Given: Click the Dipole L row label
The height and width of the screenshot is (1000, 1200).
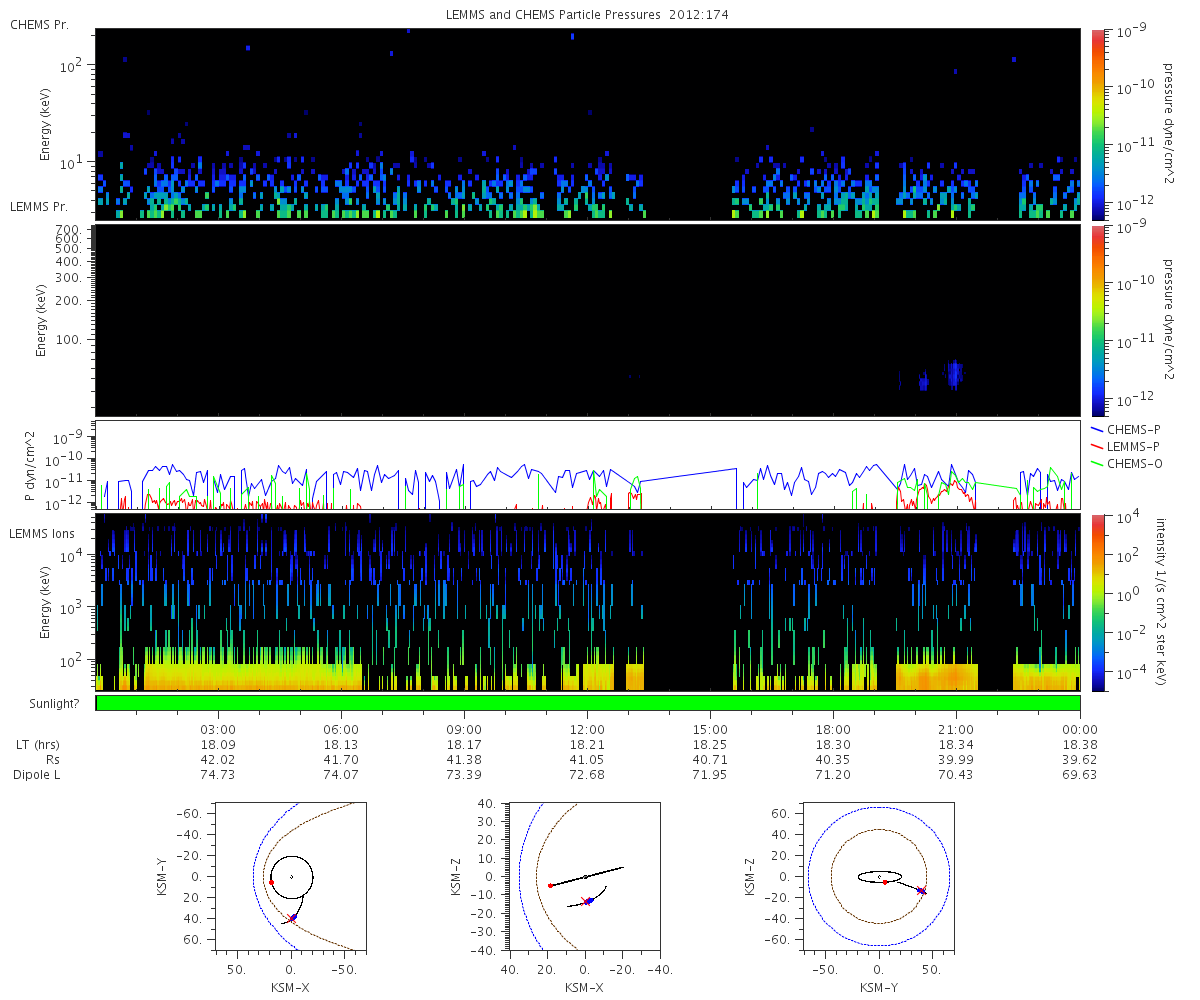Looking at the screenshot, I should coord(39,775).
